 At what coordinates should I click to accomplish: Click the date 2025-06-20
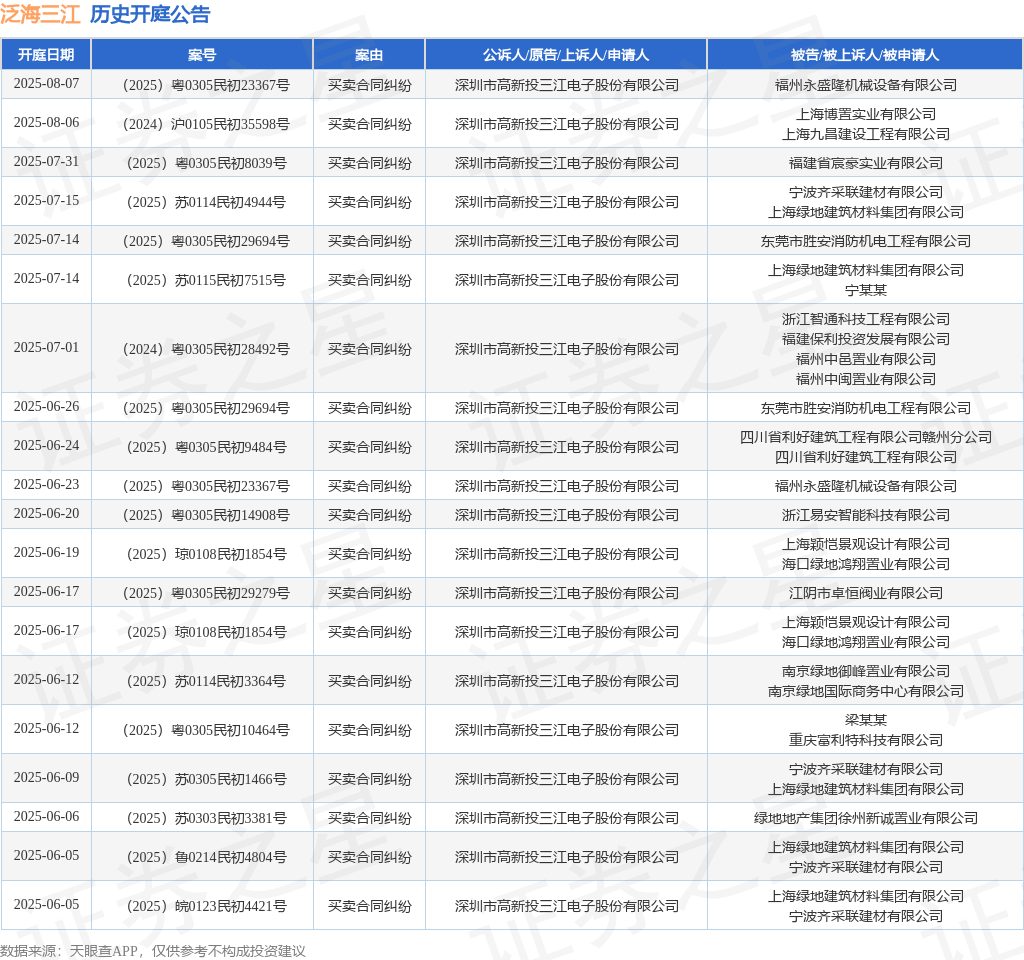(46, 513)
